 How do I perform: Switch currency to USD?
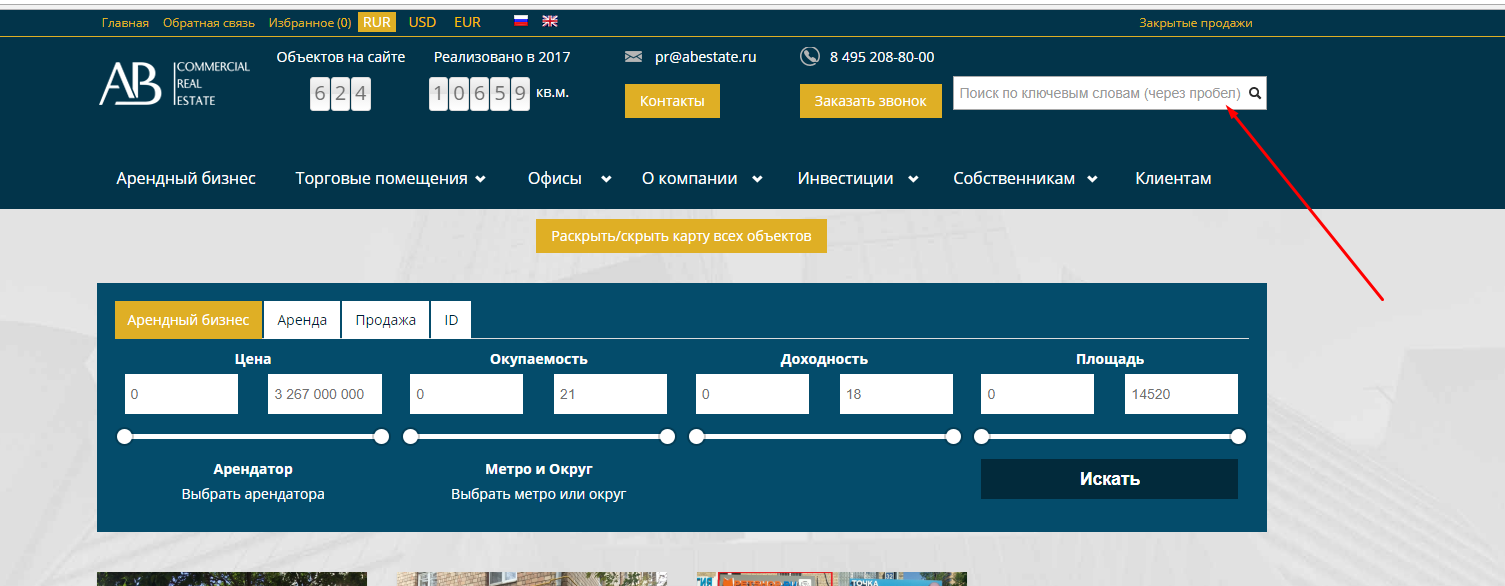[422, 22]
